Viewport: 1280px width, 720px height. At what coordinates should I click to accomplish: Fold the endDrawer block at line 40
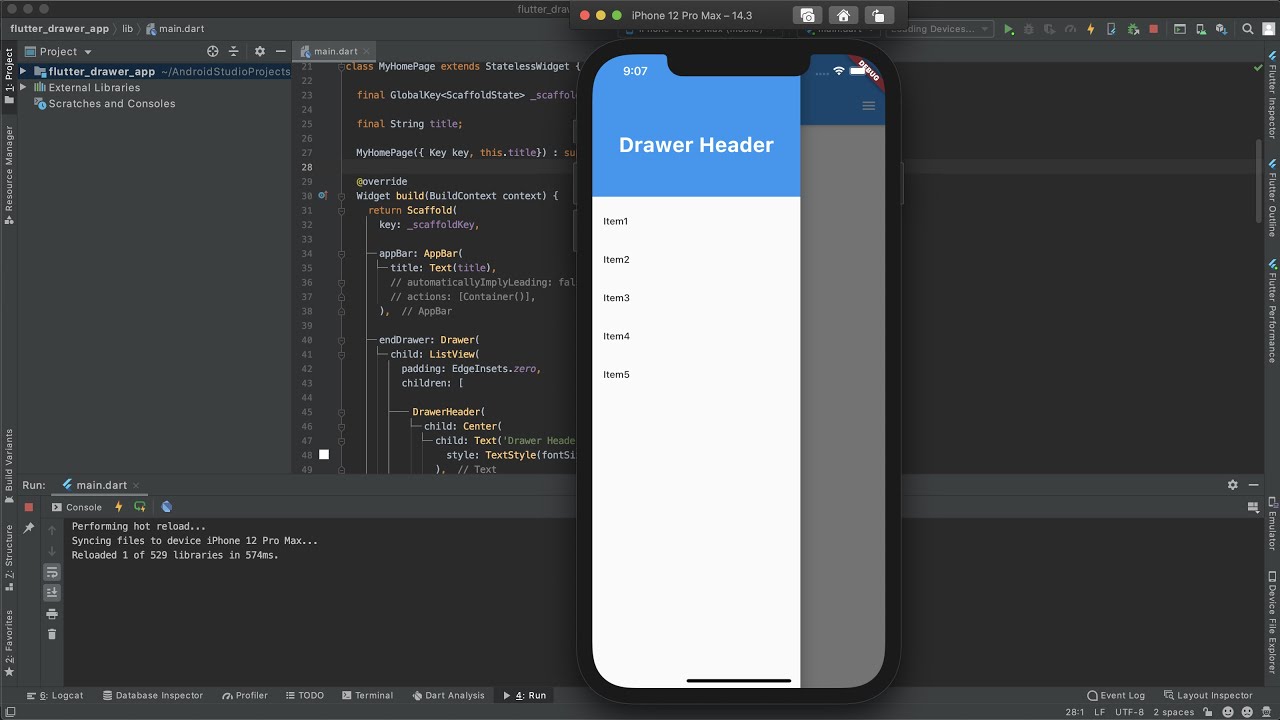point(341,340)
